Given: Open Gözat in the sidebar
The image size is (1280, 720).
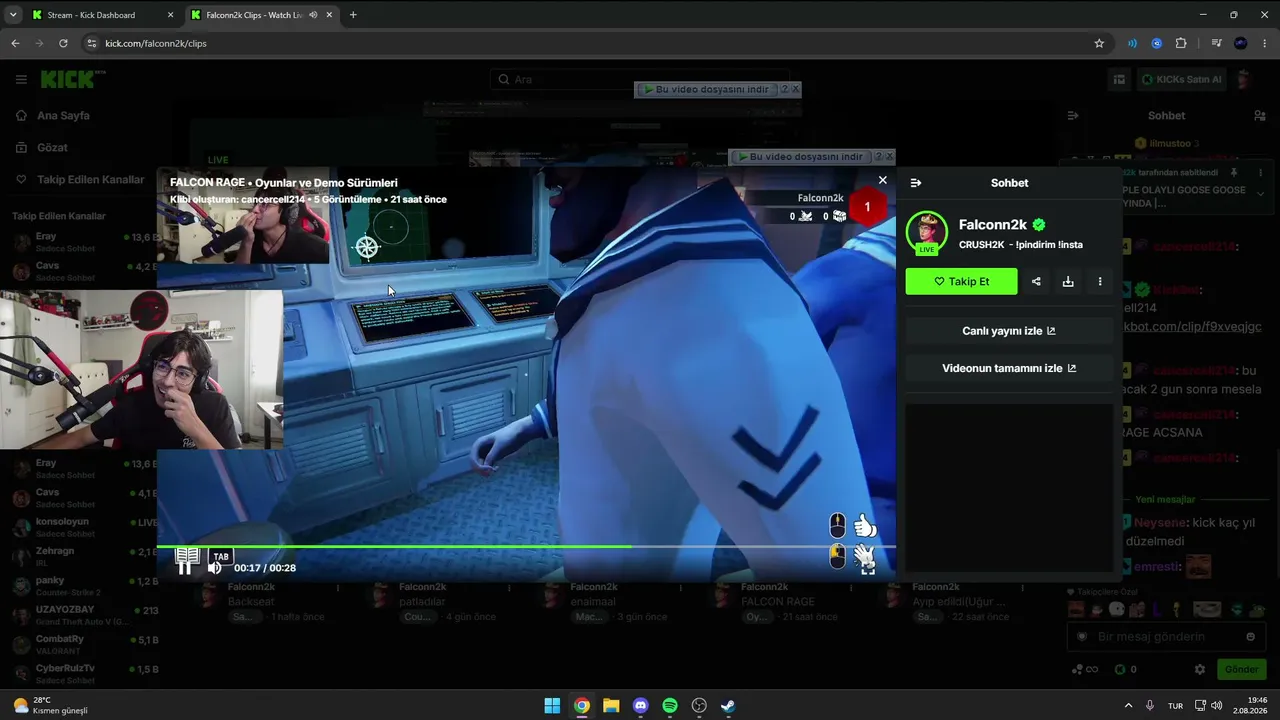Looking at the screenshot, I should click(x=52, y=147).
